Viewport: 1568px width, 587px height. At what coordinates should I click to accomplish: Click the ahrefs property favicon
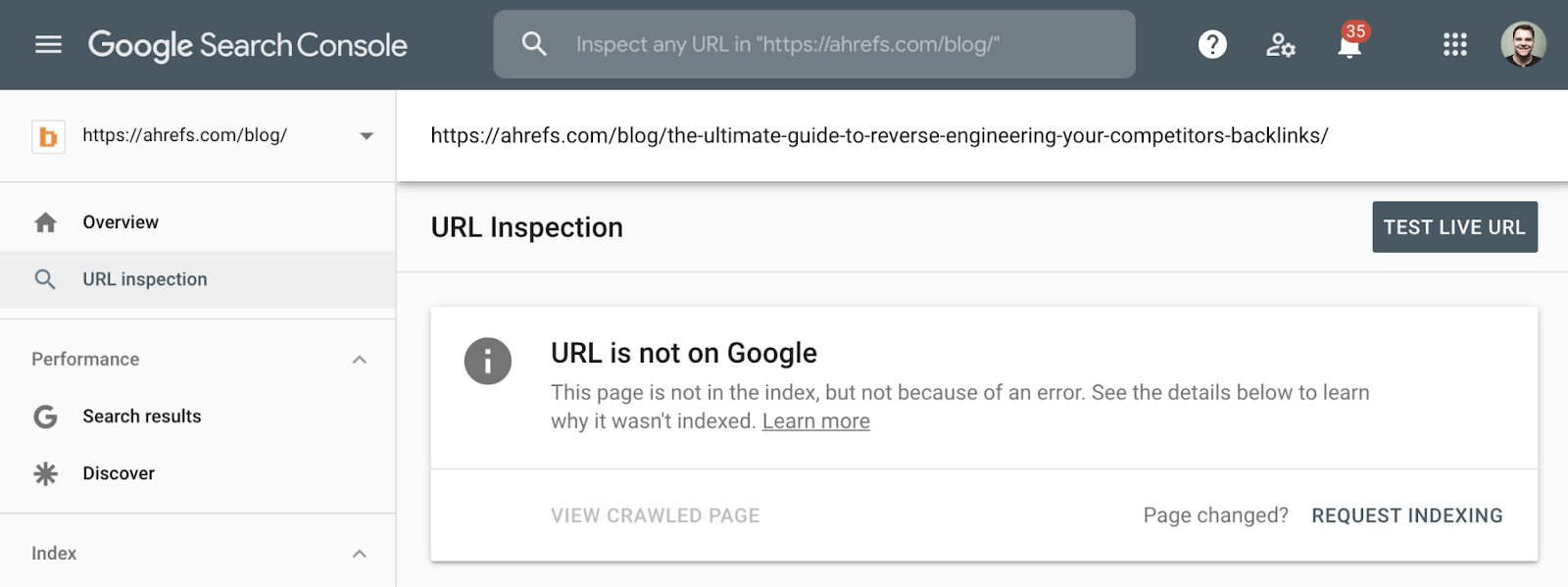(48, 135)
